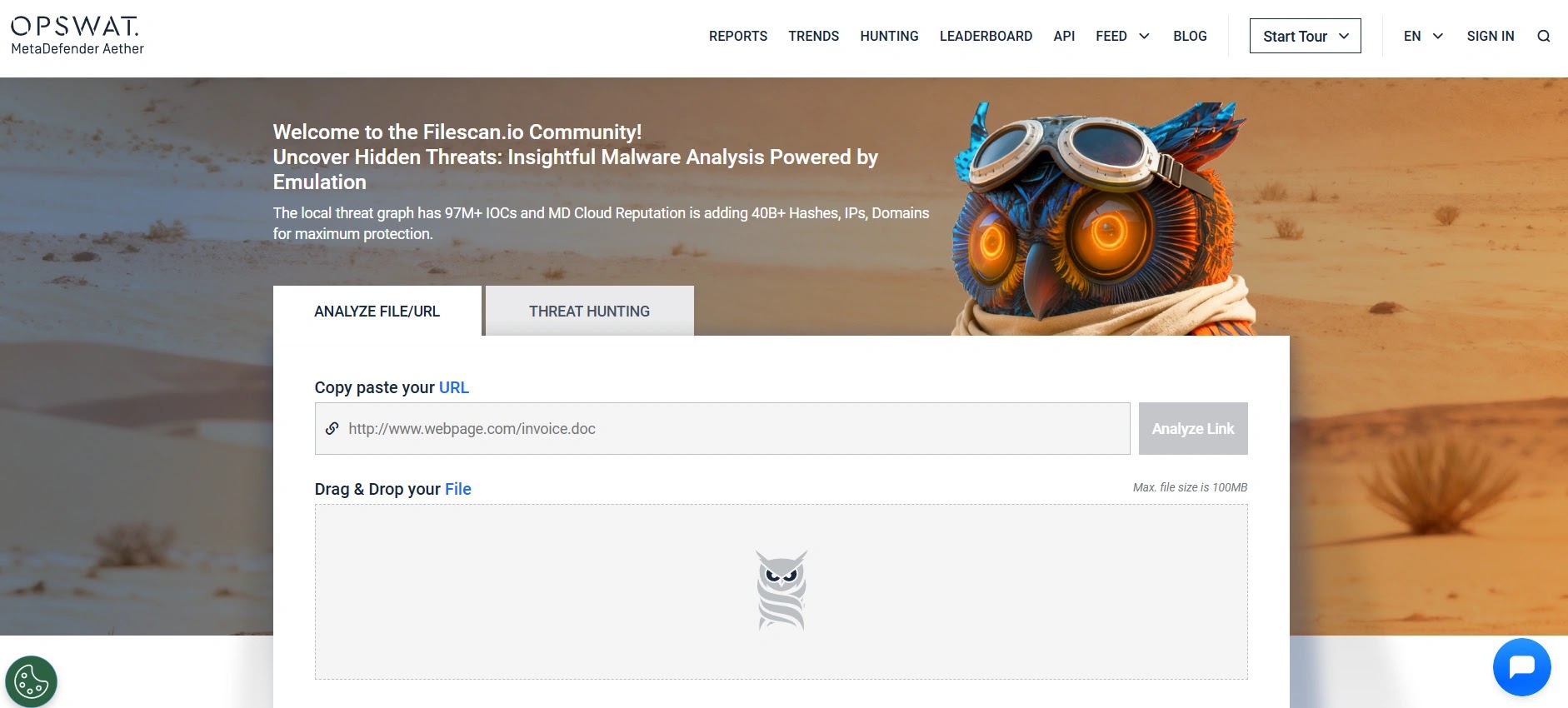Expand the FEED dropdown menu
The height and width of the screenshot is (708, 1568).
click(x=1122, y=36)
